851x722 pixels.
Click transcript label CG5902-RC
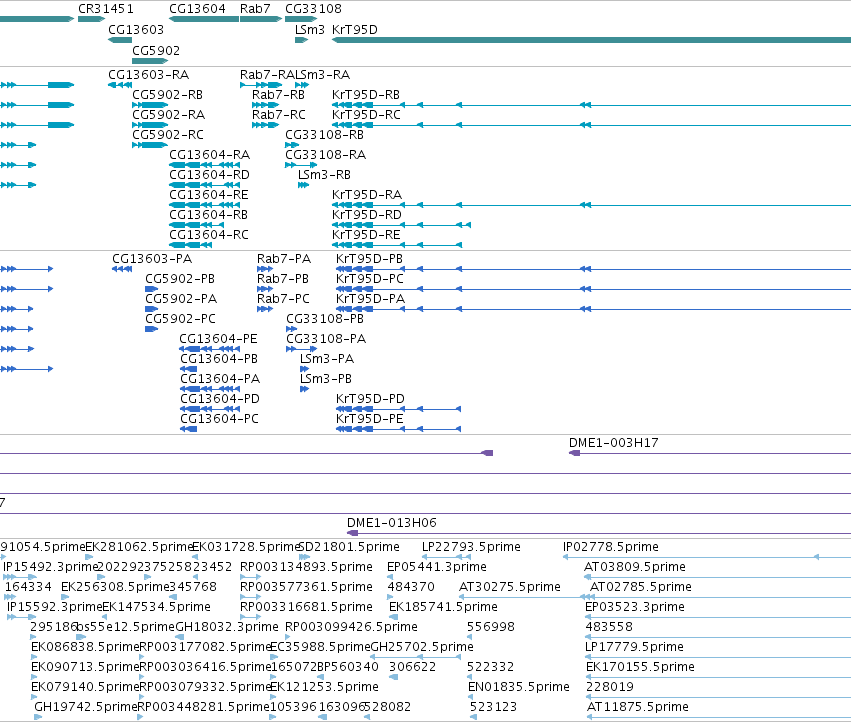168,135
